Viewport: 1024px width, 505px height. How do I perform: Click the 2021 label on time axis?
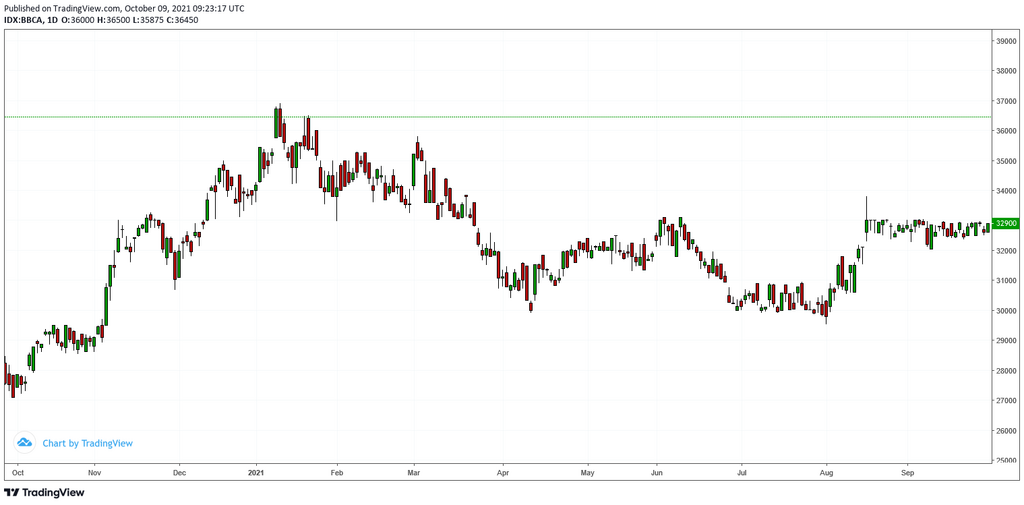click(257, 471)
